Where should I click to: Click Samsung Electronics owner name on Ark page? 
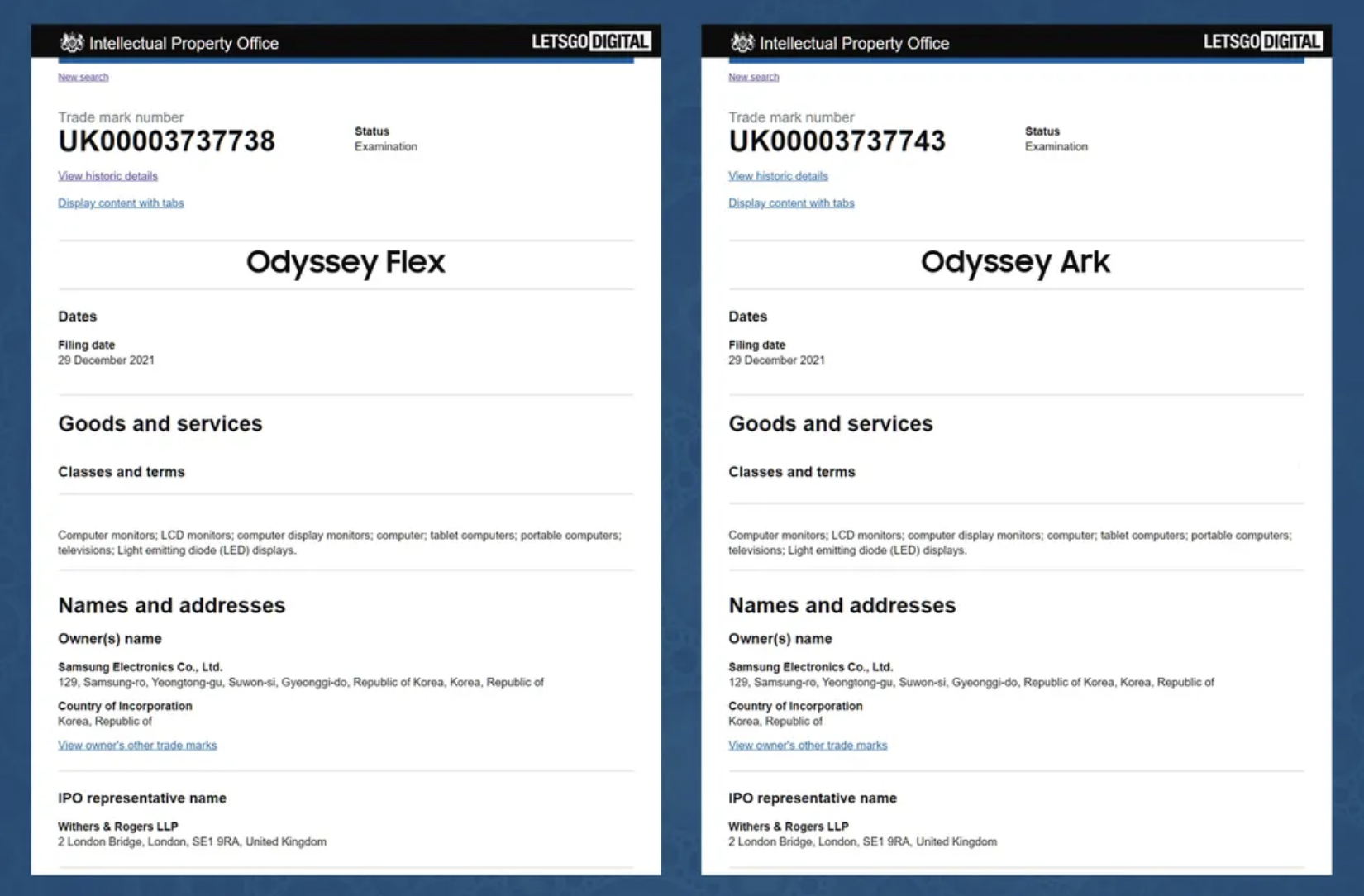click(810, 667)
